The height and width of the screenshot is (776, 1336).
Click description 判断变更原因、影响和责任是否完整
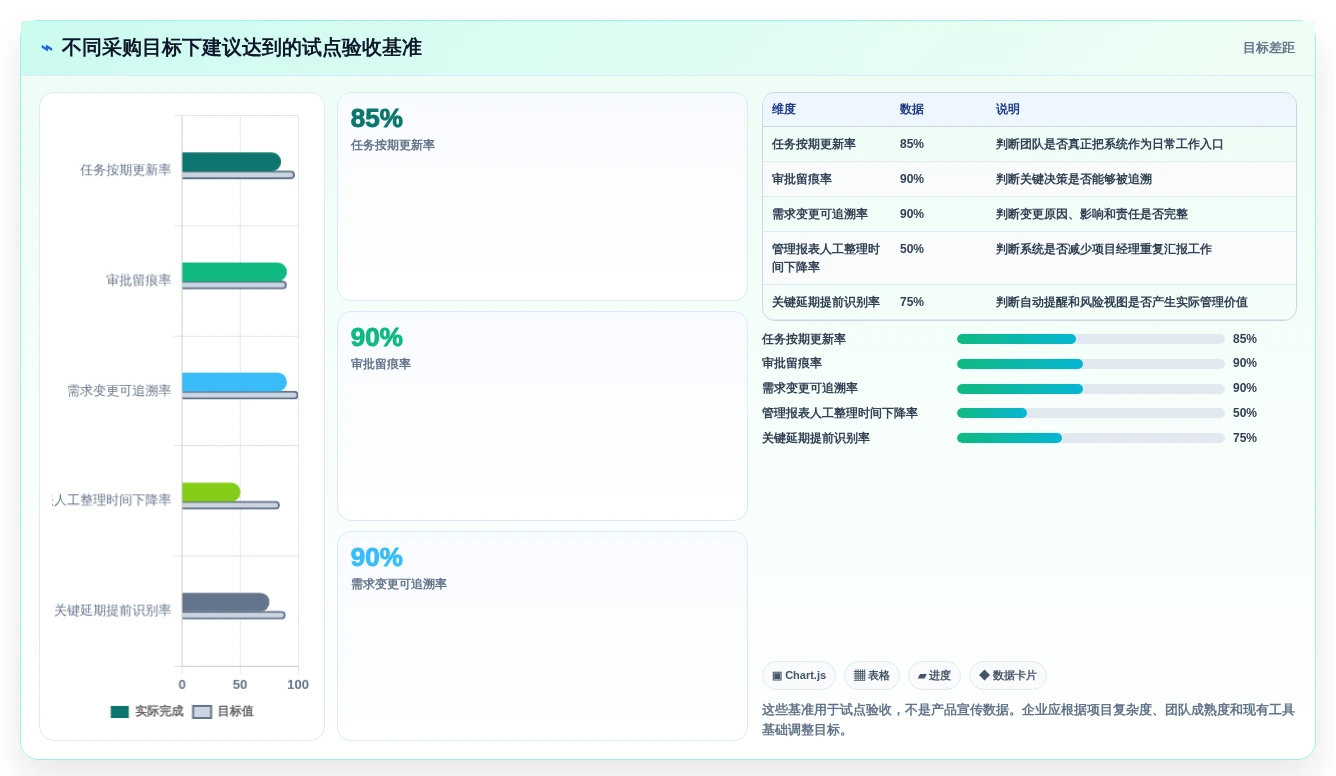tap(1092, 214)
